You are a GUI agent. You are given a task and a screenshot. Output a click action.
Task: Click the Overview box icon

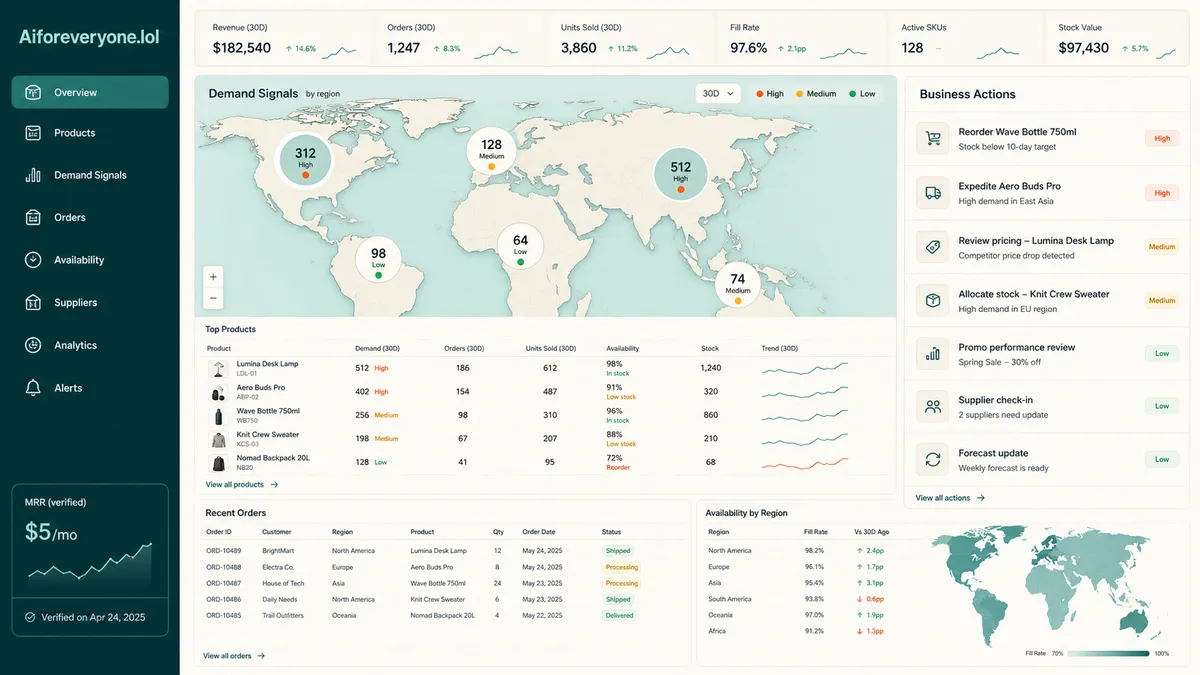pyautogui.click(x=33, y=92)
